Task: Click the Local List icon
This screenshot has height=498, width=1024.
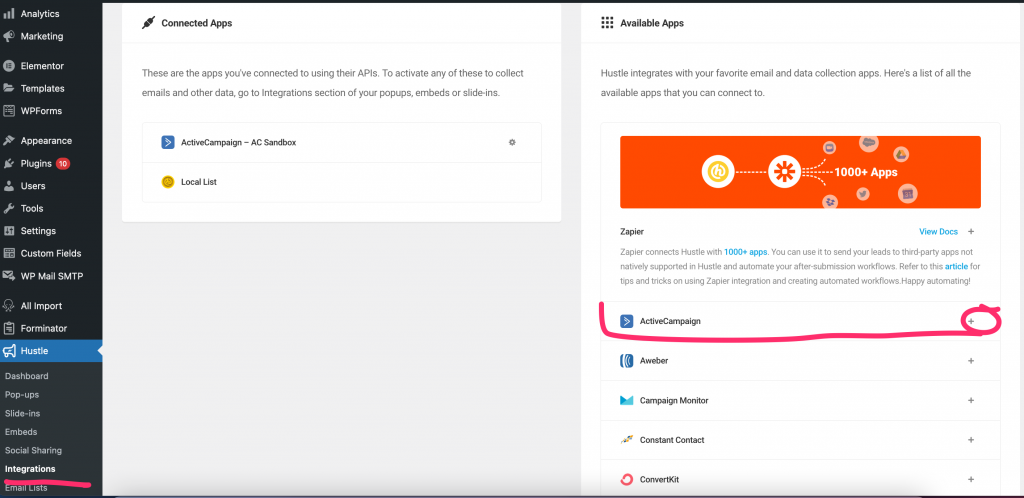Action: click(168, 182)
